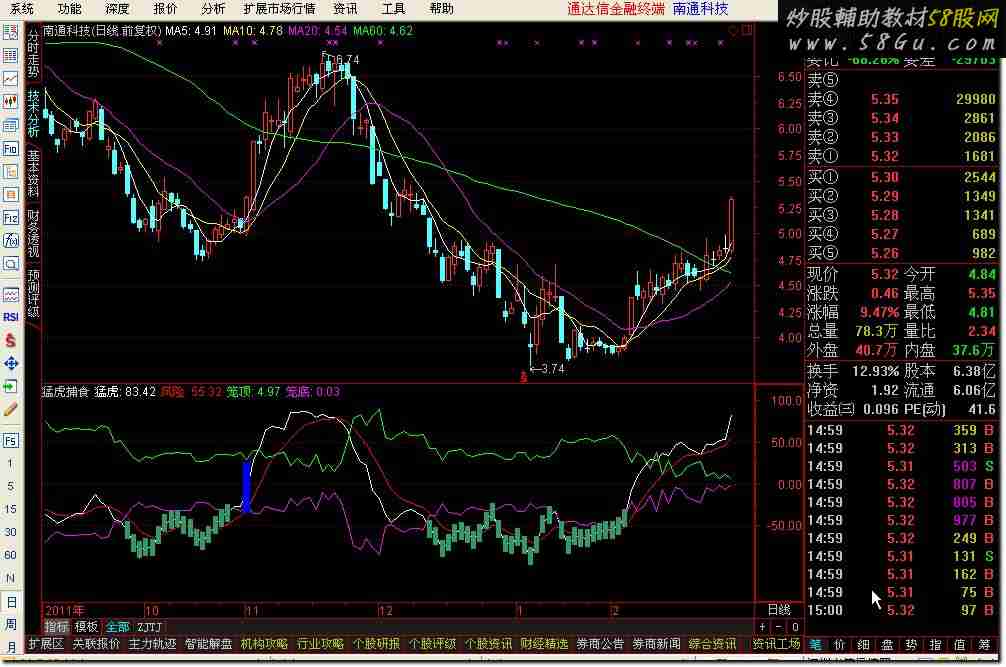Open the 分析 menu
Screen dimensions: 1006x667
click(x=213, y=9)
